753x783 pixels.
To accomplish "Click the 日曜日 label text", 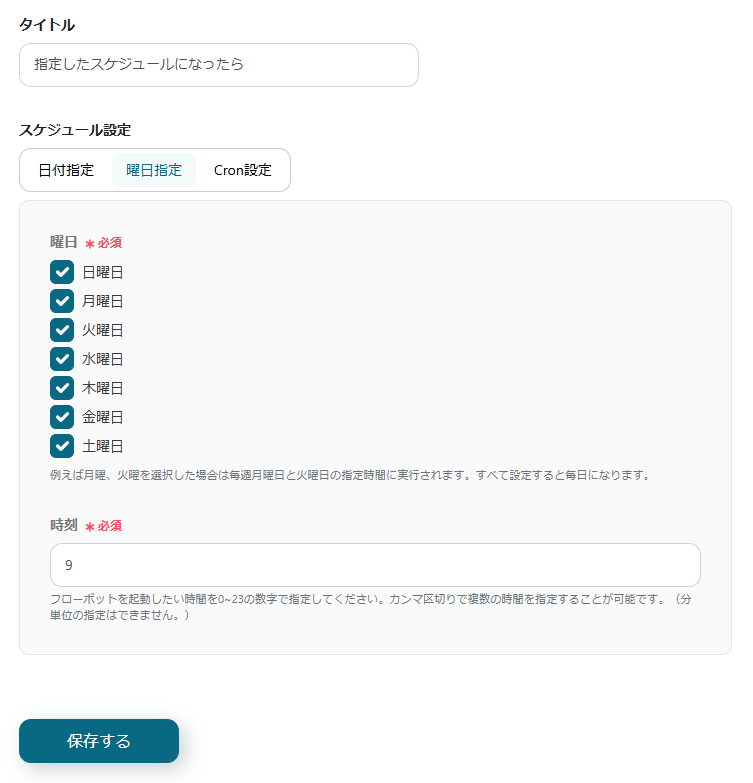I will pos(102,273).
